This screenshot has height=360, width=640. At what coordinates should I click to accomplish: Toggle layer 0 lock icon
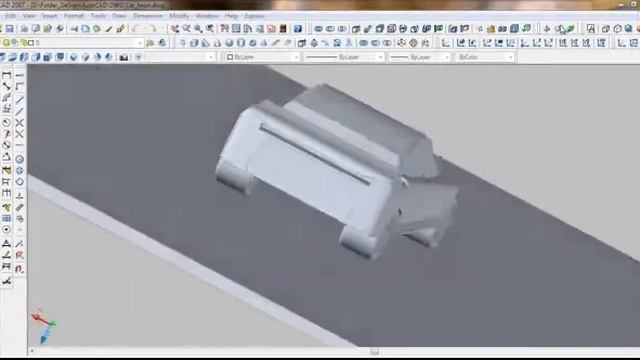click(x=23, y=43)
